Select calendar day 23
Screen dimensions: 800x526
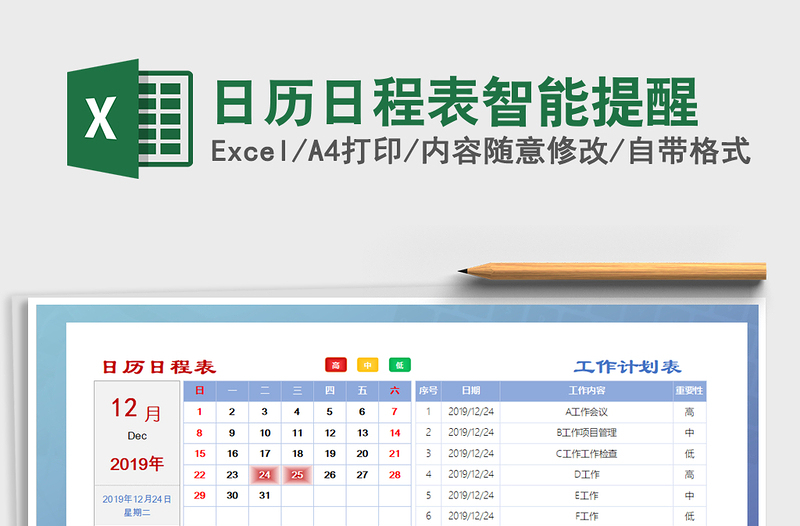click(232, 475)
